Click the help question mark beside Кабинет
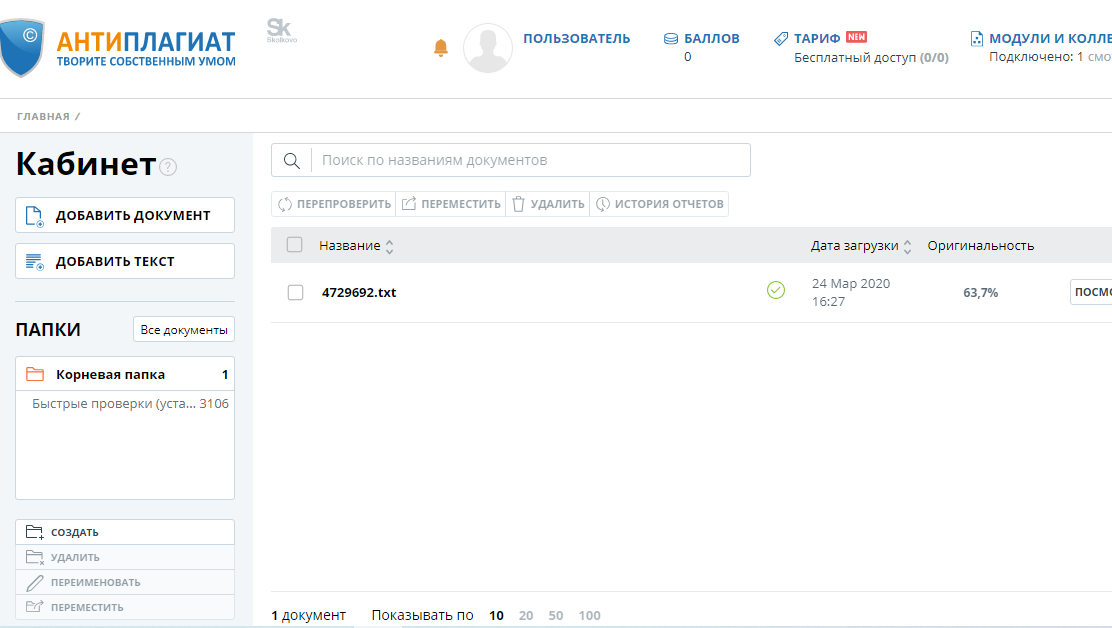 click(168, 167)
